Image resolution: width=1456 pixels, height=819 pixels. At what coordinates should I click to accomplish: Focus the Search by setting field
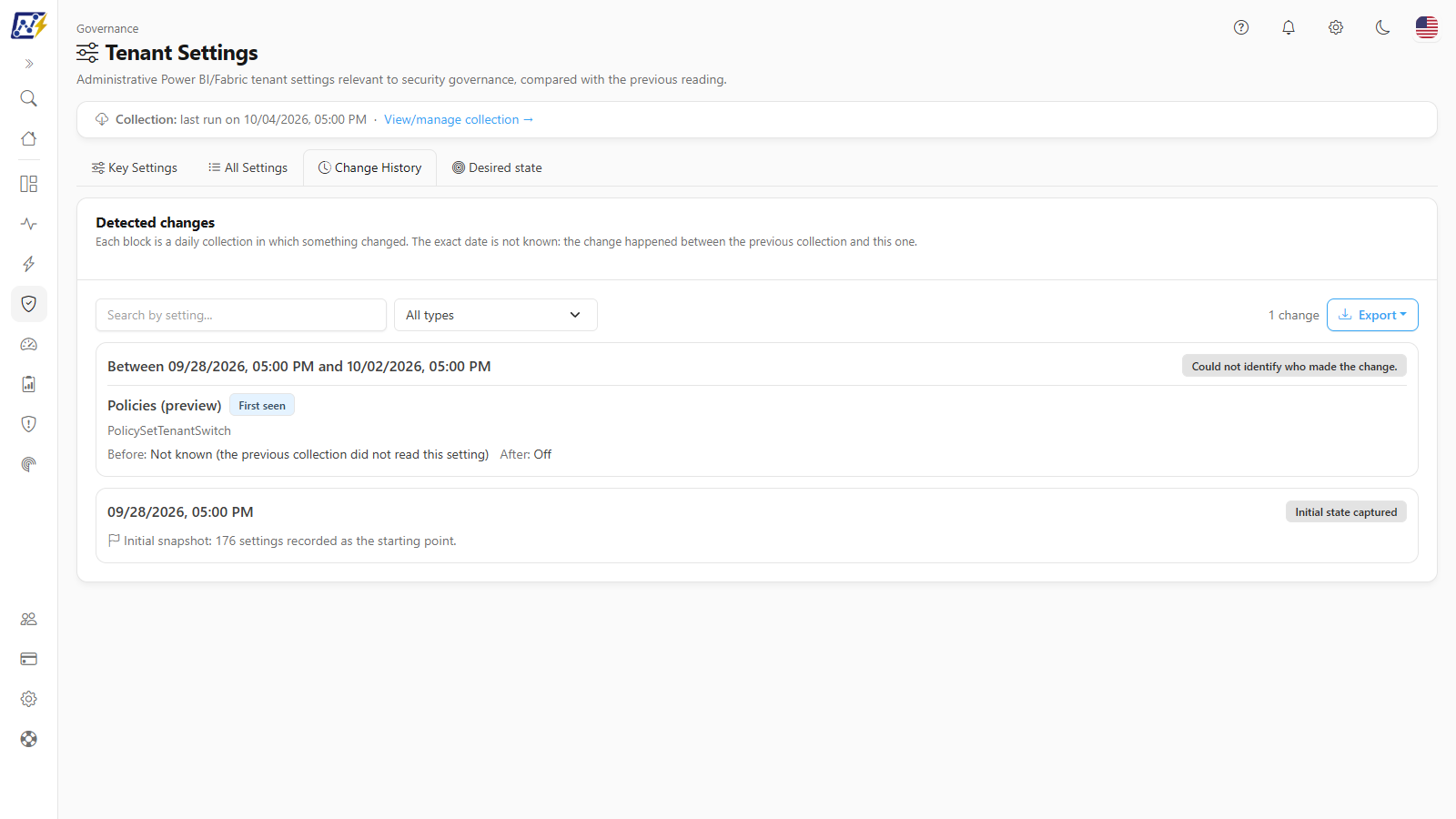pos(241,315)
